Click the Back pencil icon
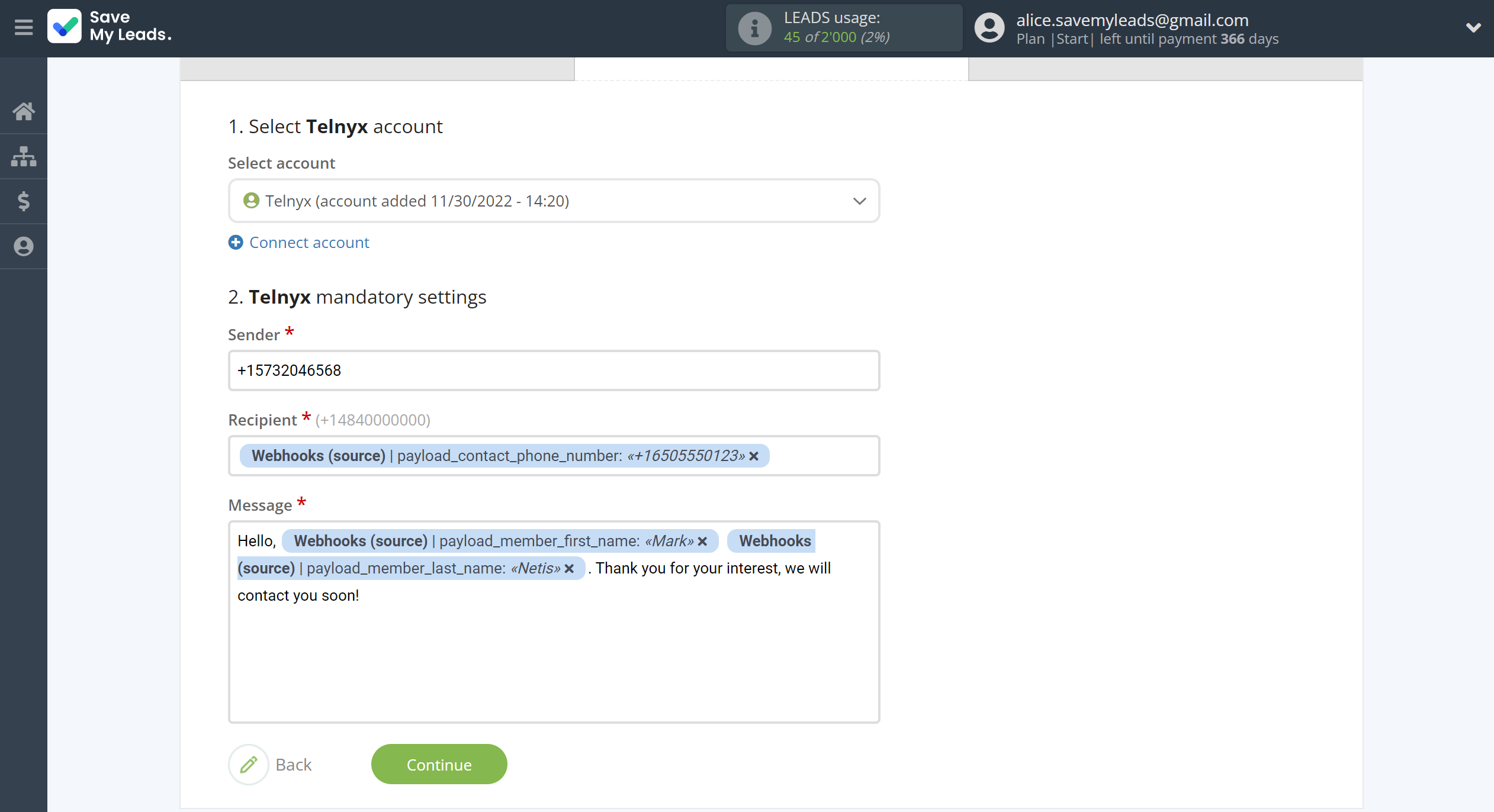Viewport: 1494px width, 812px height. point(249,764)
